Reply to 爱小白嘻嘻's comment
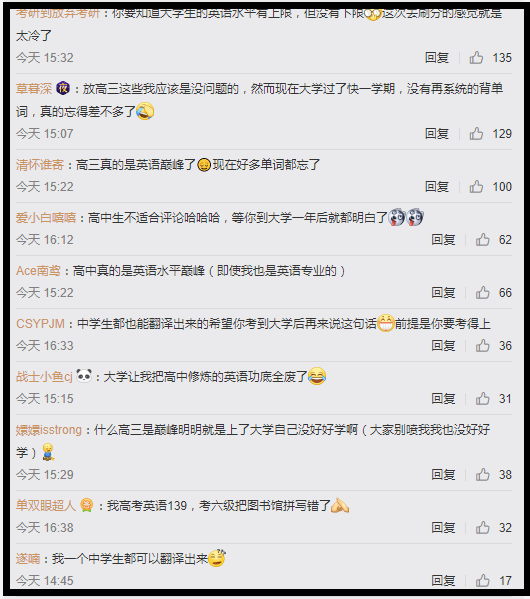Viewport: 530px width, 599px height. tap(443, 240)
